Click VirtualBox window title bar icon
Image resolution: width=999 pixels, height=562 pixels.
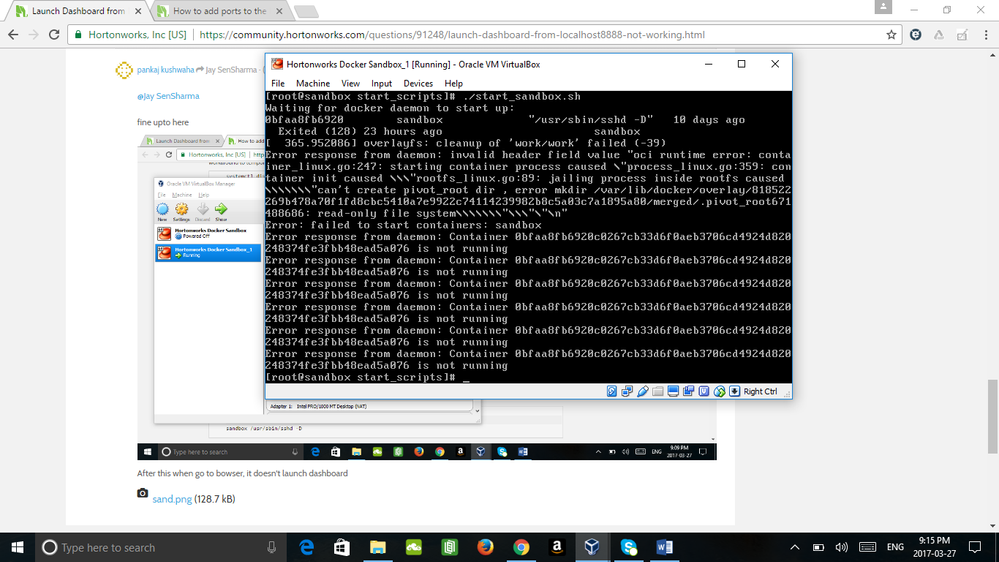tap(277, 64)
